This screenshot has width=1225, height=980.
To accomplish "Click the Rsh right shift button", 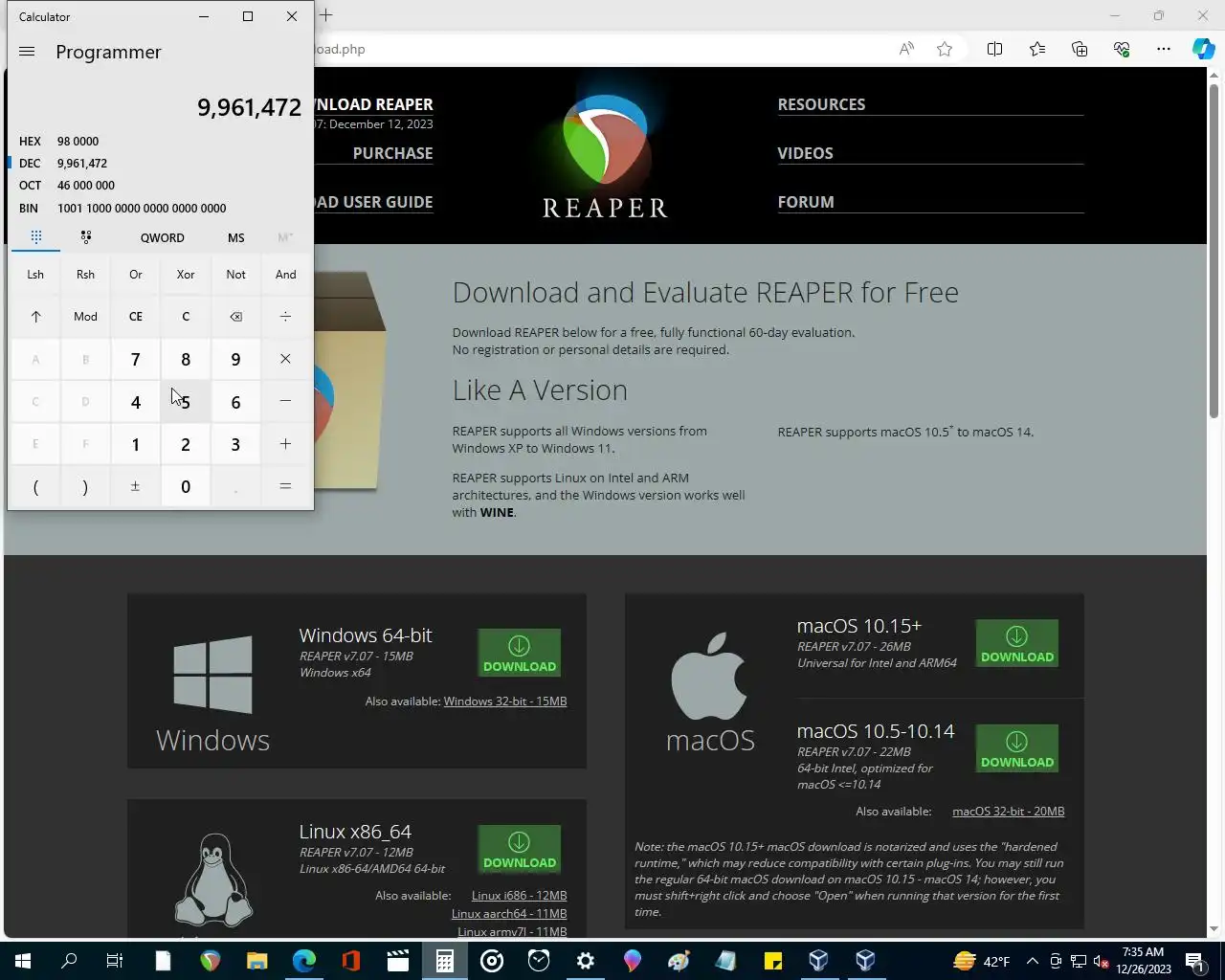I will 85,275.
